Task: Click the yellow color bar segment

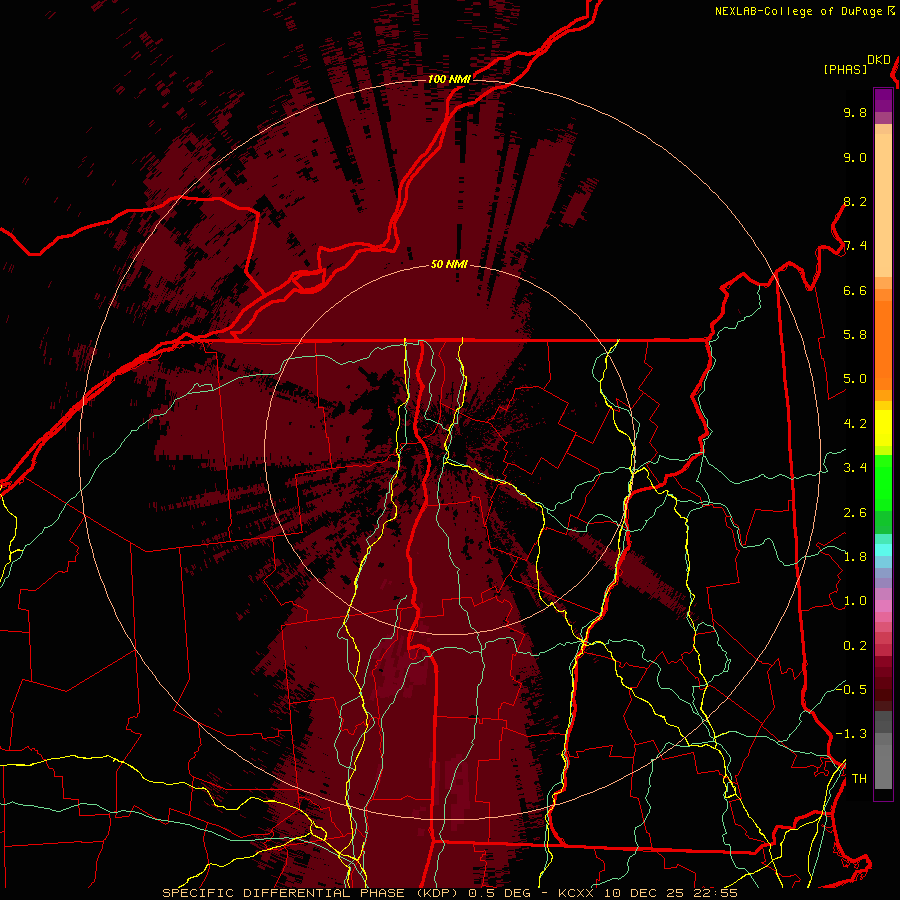Action: pos(883,428)
